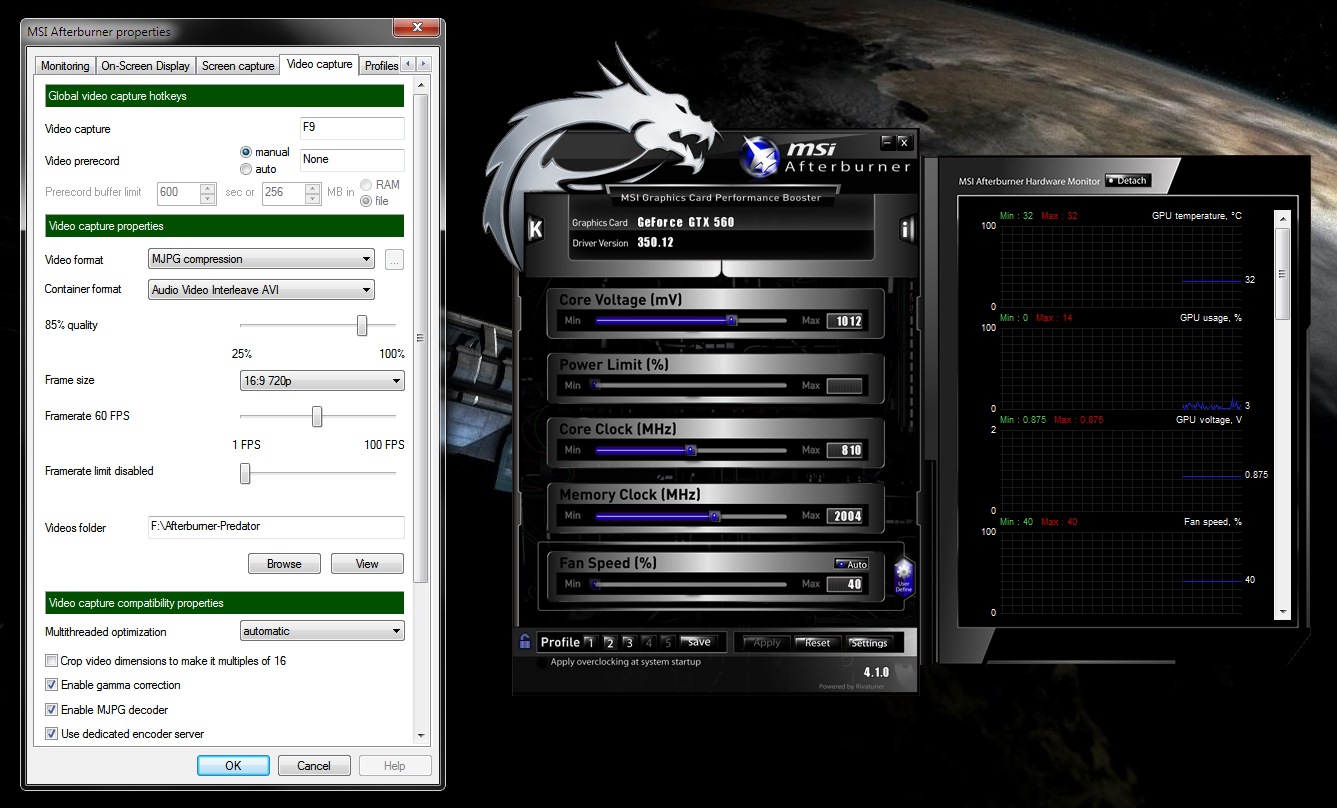Enable Apply overclocking at system startup
1337x808 pixels.
pyautogui.click(x=543, y=662)
